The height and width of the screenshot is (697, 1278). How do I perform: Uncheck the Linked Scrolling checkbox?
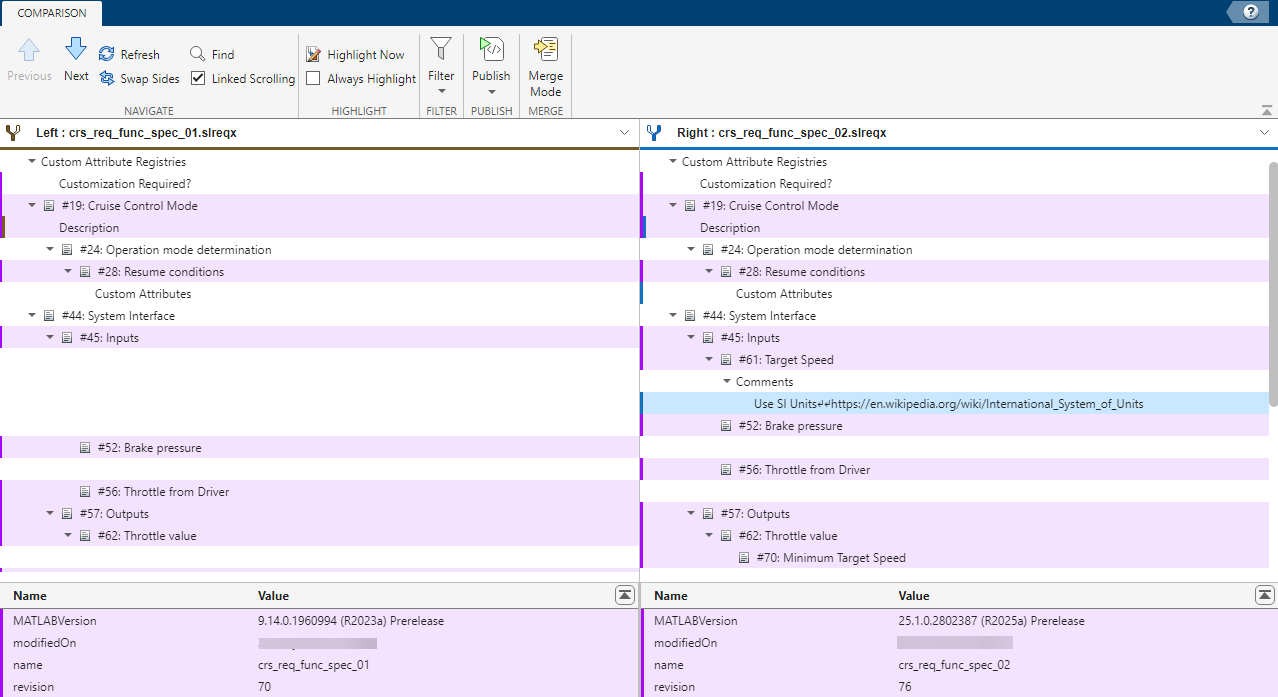click(x=198, y=78)
